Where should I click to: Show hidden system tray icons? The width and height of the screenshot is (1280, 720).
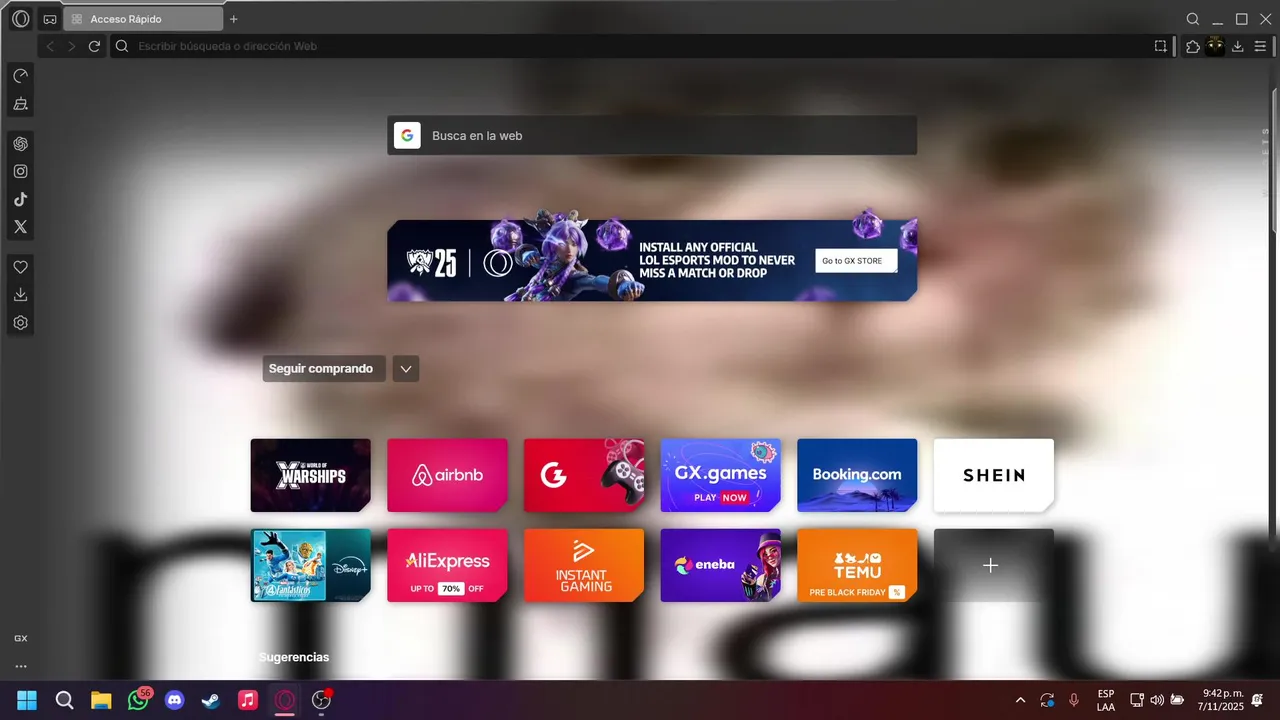(x=1020, y=700)
